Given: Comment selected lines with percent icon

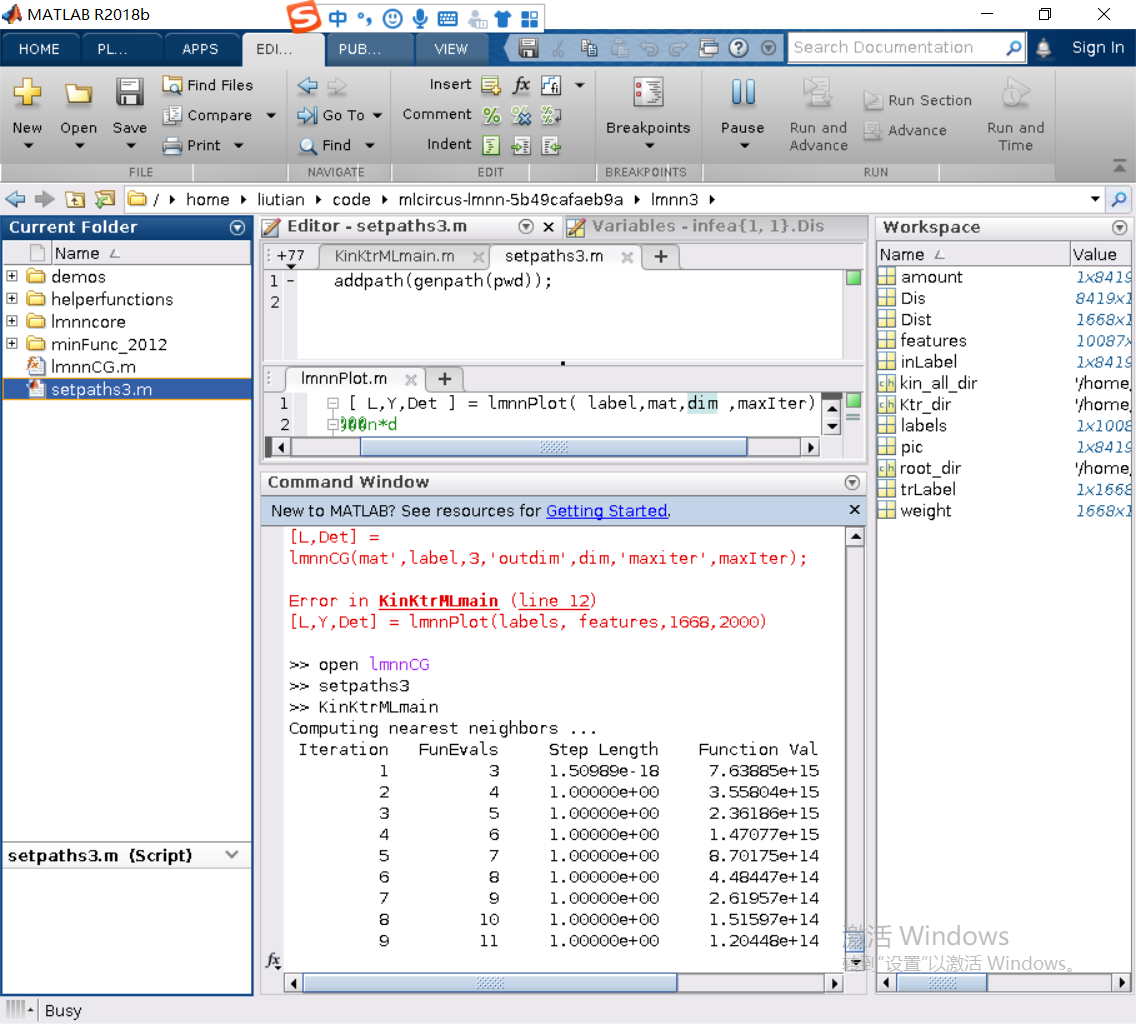Looking at the screenshot, I should pyautogui.click(x=491, y=115).
